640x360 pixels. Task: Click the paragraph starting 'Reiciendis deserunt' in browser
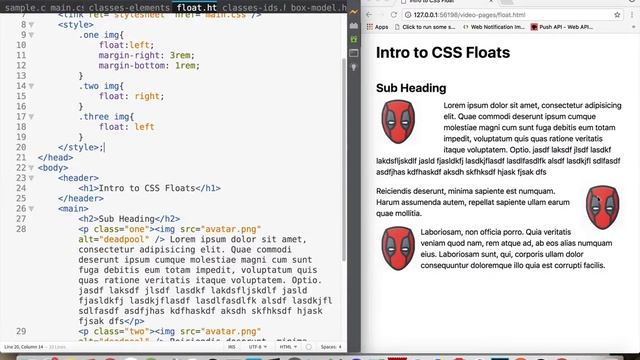pyautogui.click(x=473, y=202)
